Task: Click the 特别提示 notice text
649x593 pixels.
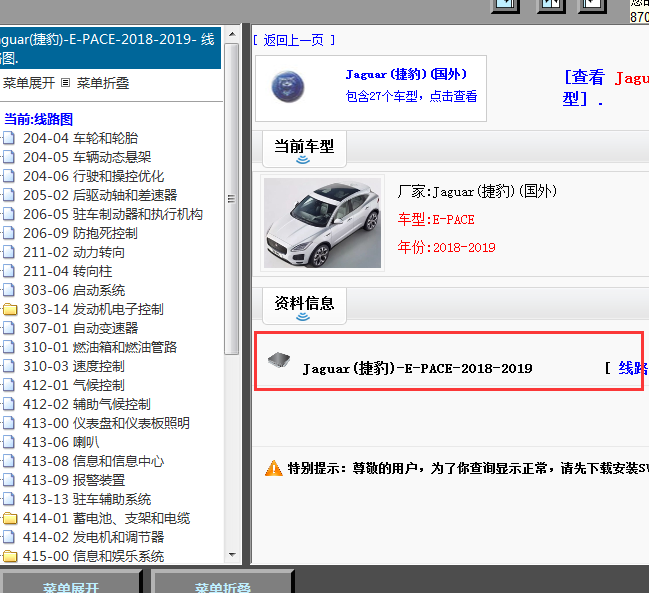Action: 468,468
